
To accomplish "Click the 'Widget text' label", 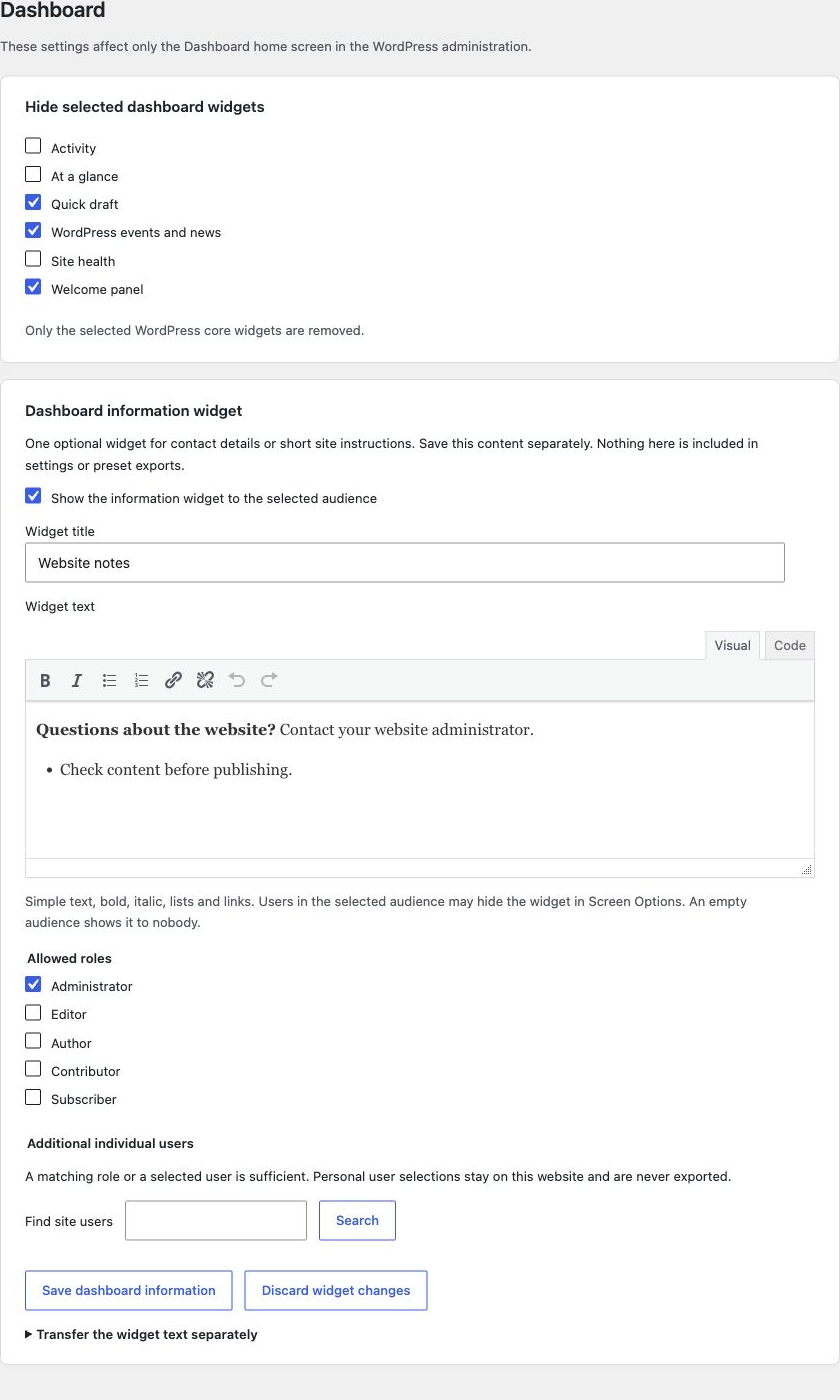I will [60, 606].
